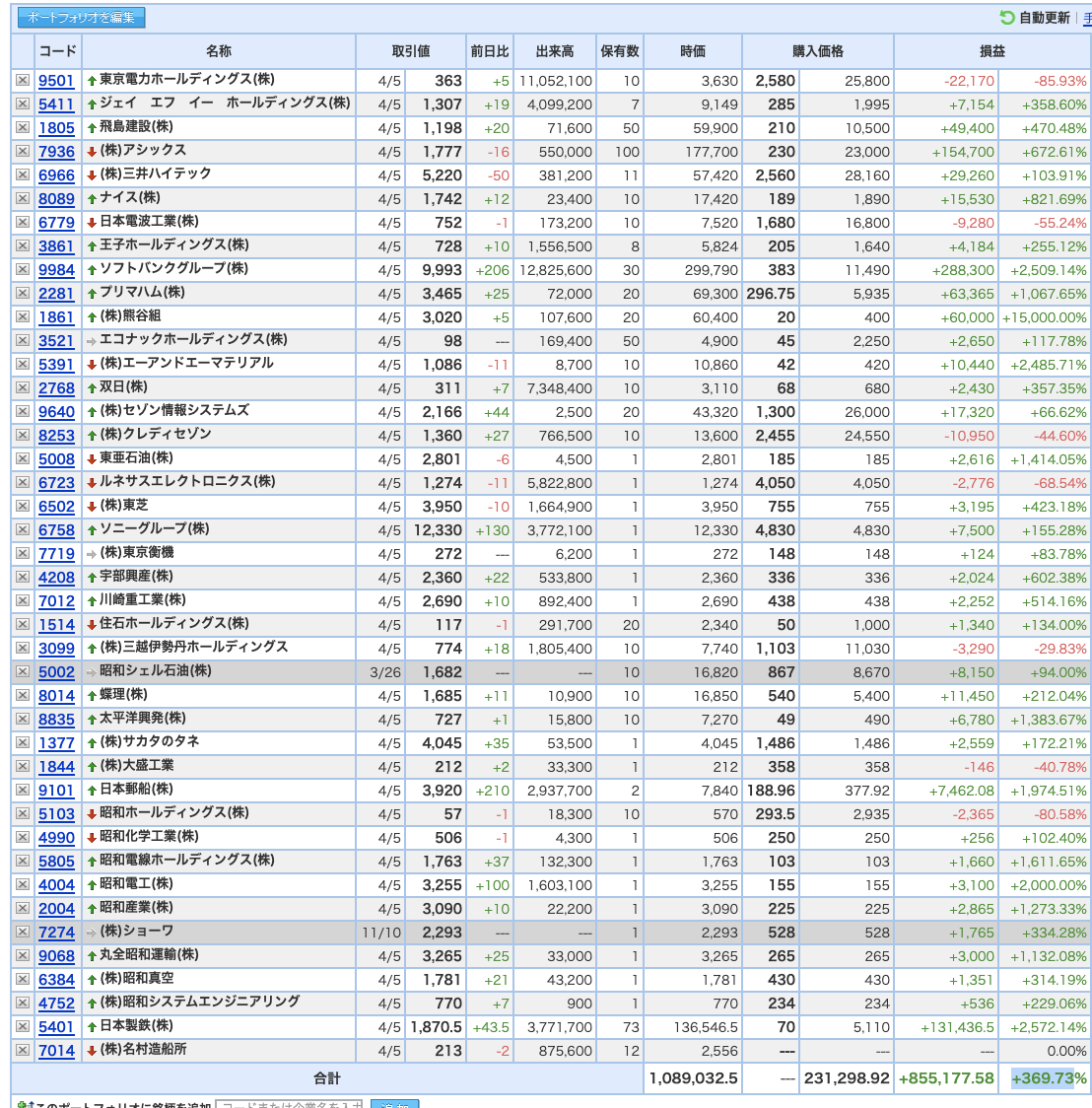Click delete icon for row 6966
This screenshot has height=1108, width=1092.
tap(23, 175)
